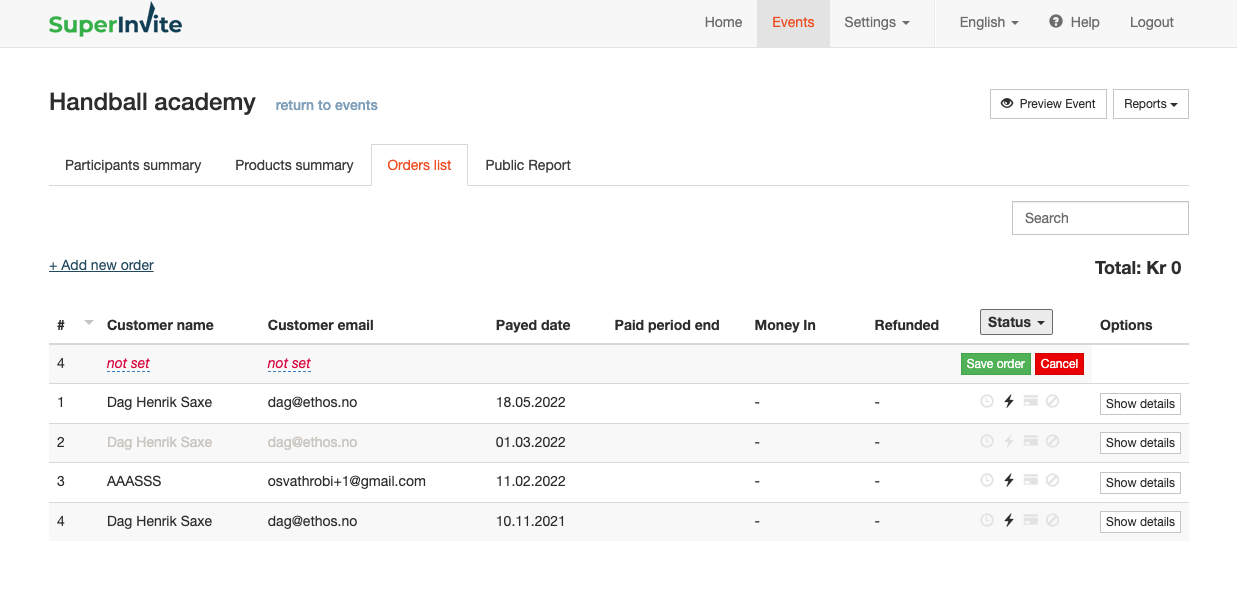
Task: Click the cancelled circle icon in AAASSS row
Action: click(x=1053, y=480)
